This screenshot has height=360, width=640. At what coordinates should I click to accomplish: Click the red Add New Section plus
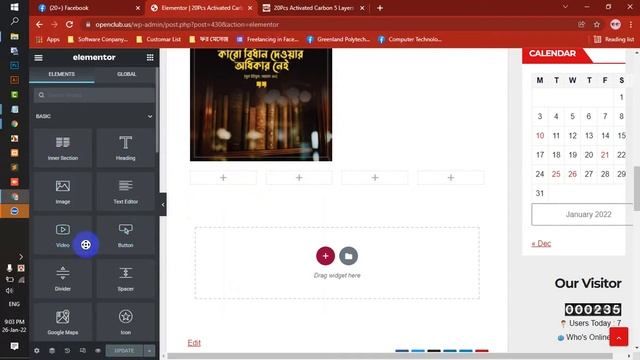[x=325, y=256]
